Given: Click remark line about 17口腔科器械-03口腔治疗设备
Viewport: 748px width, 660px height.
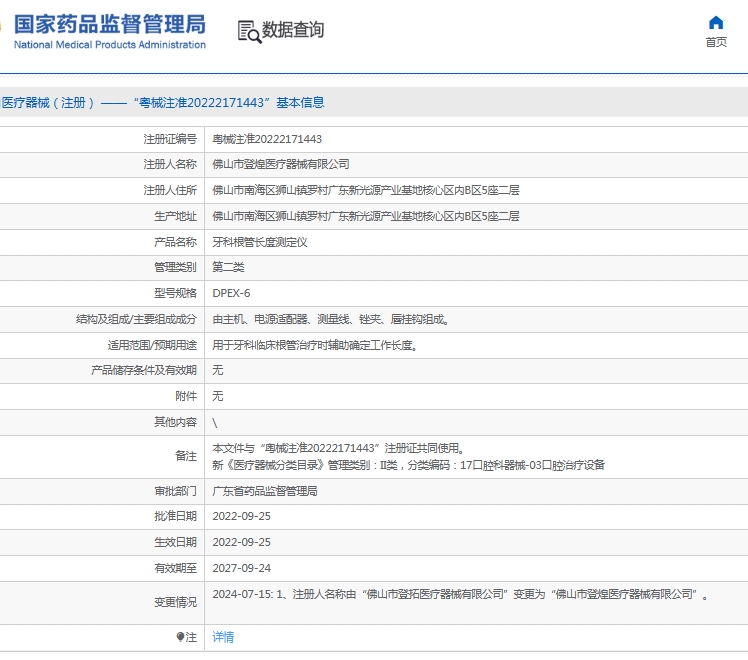Looking at the screenshot, I should click(x=409, y=465).
